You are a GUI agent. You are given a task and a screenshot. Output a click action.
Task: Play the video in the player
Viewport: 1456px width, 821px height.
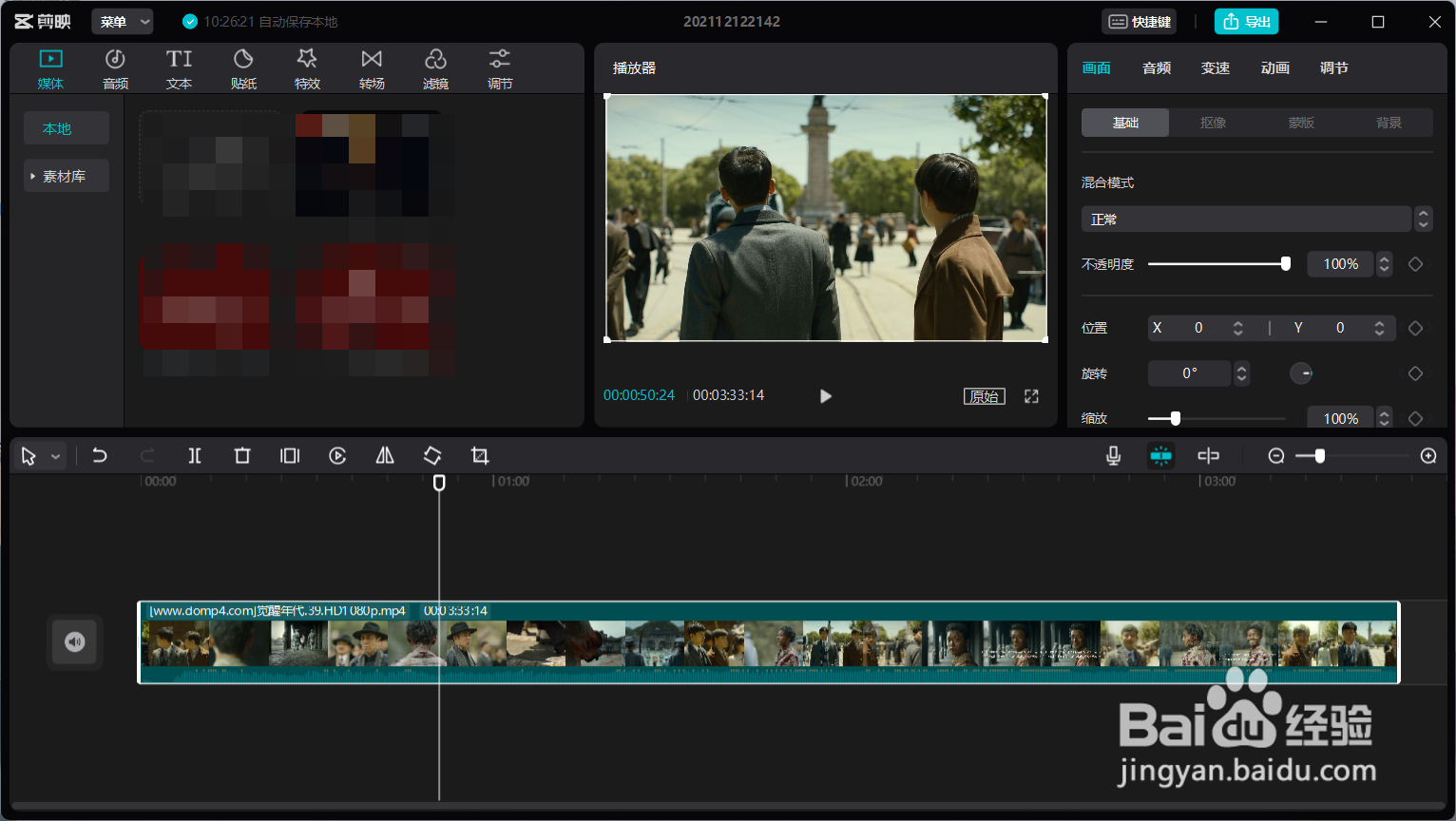[826, 396]
